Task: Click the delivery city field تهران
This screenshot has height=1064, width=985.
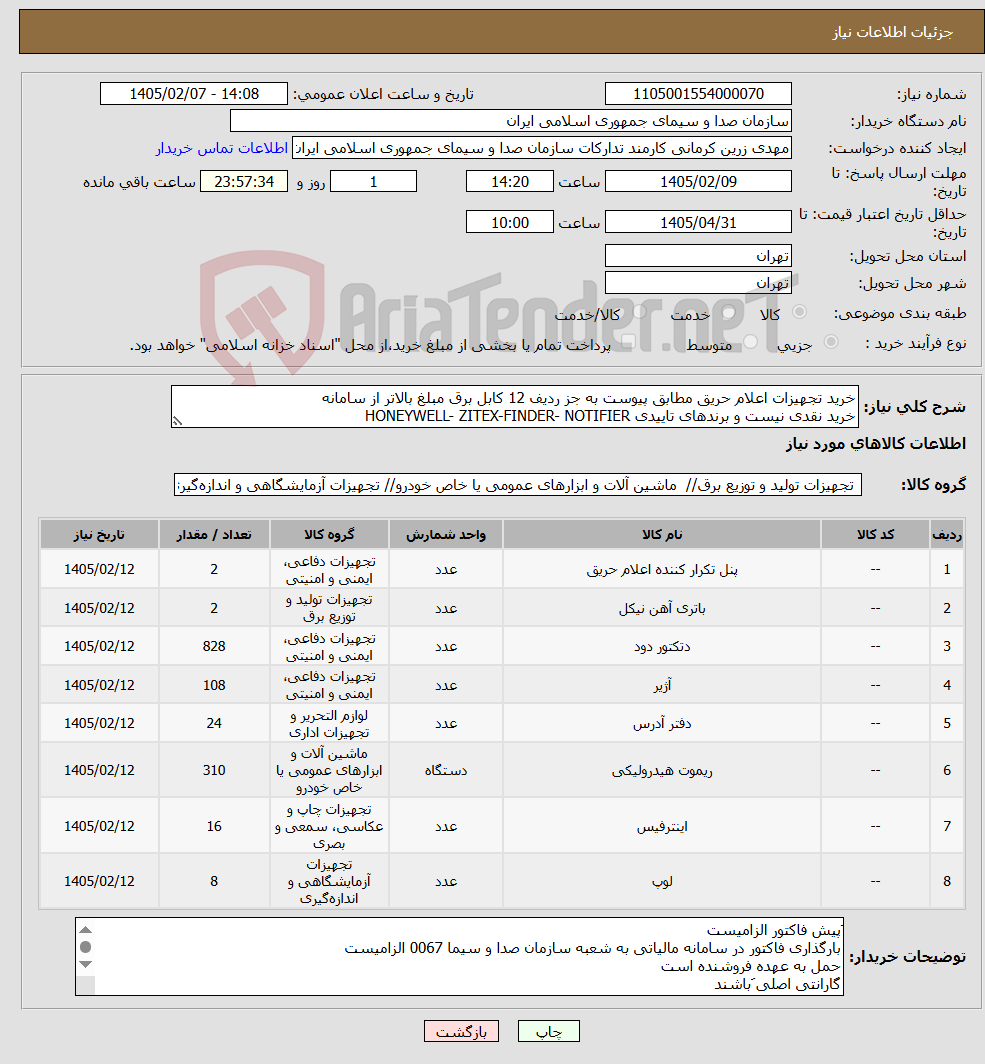Action: point(698,283)
